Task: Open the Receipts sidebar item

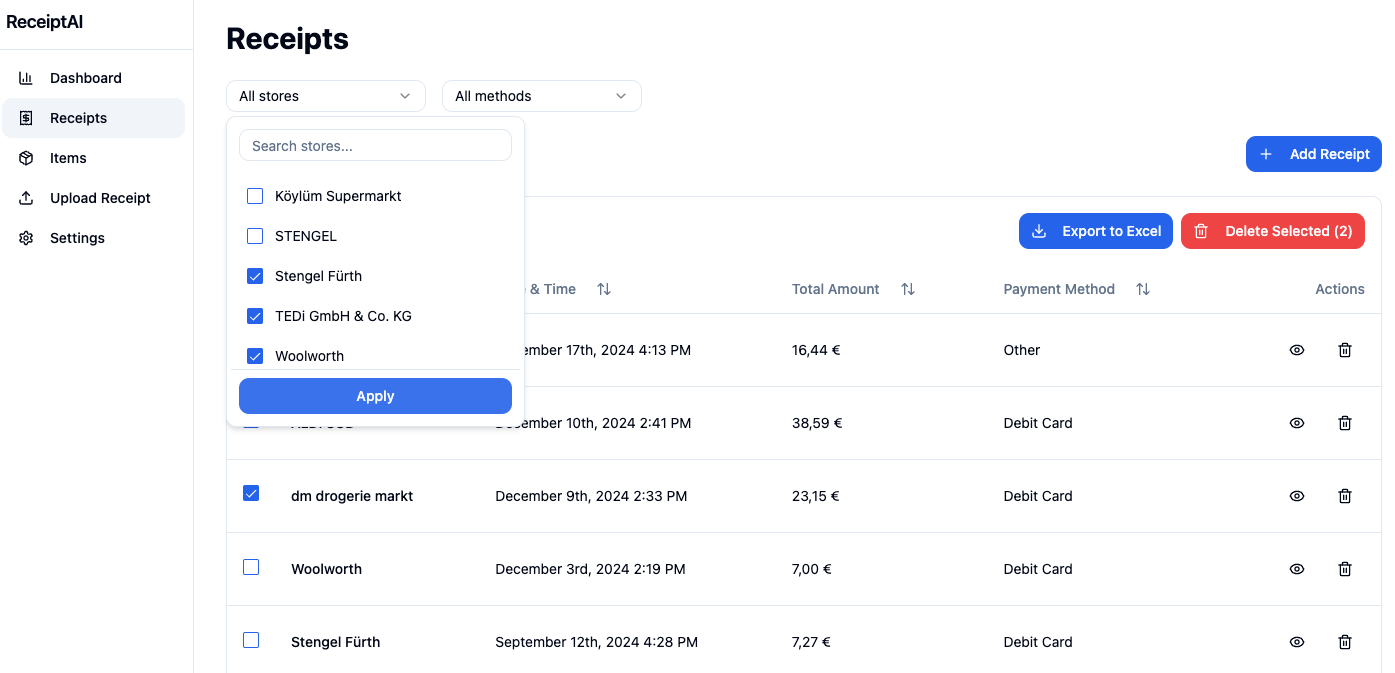Action: click(93, 118)
